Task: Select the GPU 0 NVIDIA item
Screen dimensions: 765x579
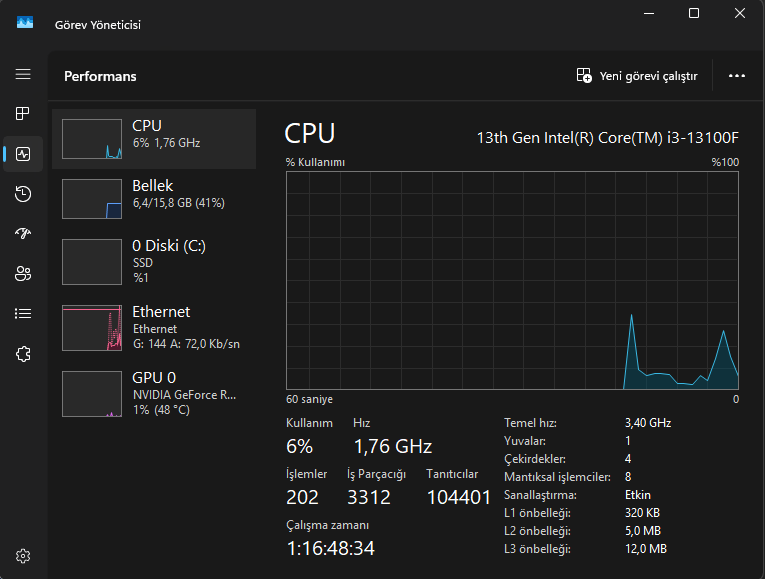Action: (154, 392)
